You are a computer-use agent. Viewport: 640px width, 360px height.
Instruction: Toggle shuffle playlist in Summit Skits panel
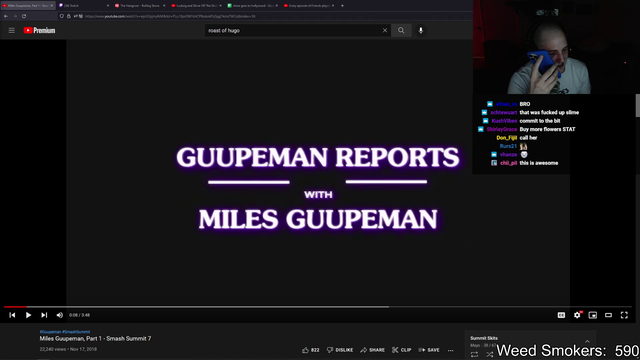coord(489,355)
